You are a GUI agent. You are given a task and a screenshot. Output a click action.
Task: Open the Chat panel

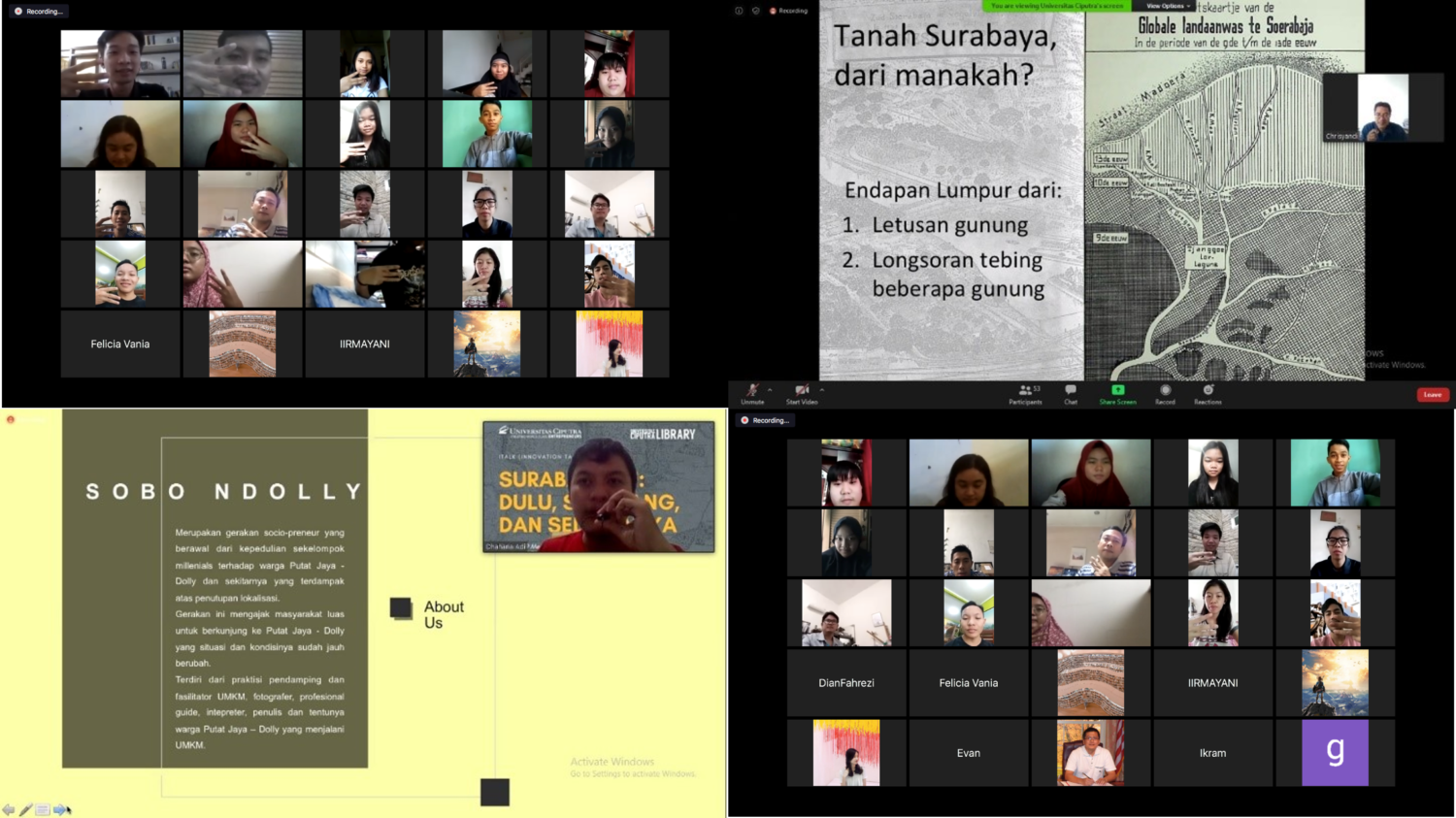pyautogui.click(x=1071, y=390)
